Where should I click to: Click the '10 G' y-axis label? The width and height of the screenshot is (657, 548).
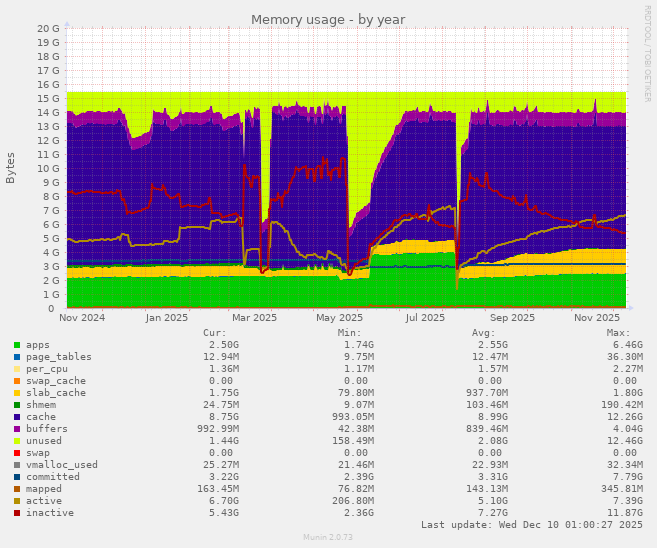click(x=49, y=168)
